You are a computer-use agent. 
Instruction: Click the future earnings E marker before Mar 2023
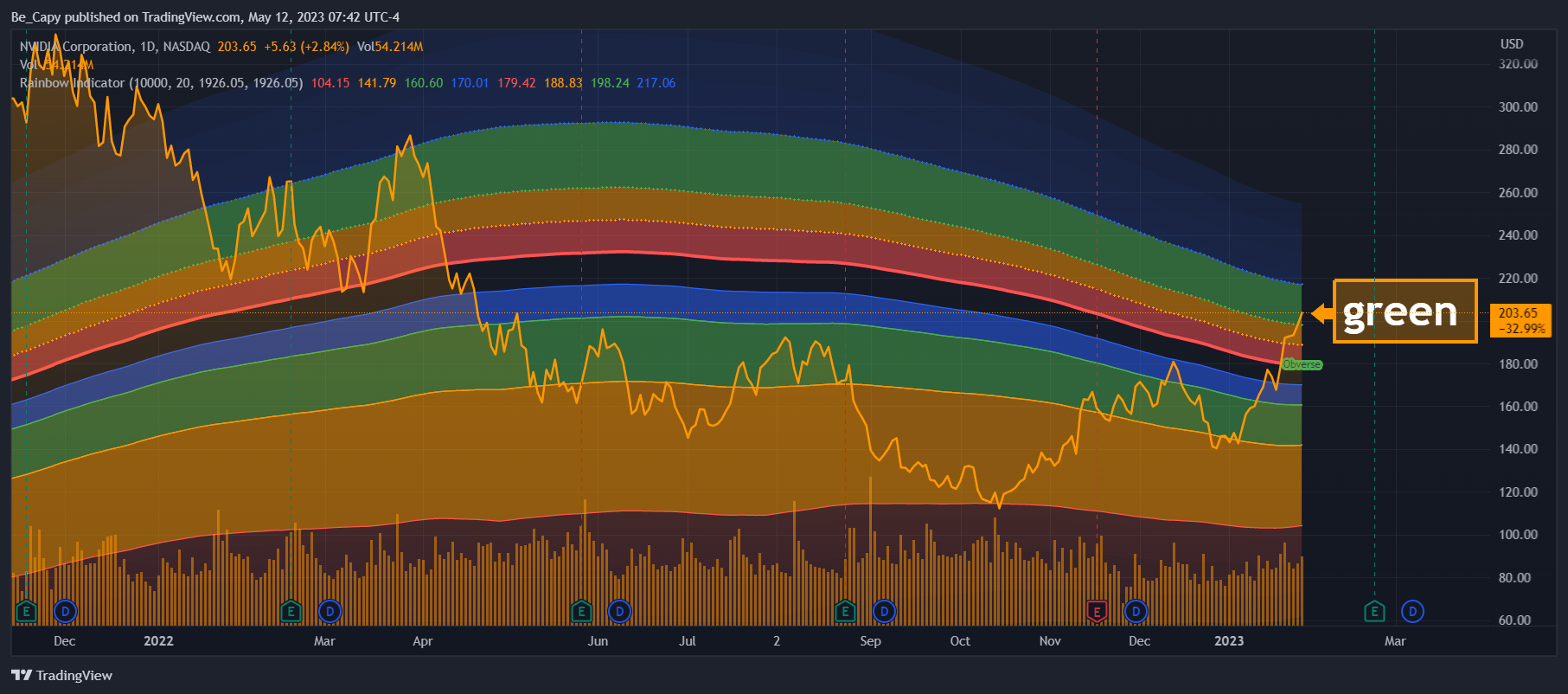[x=1374, y=612]
